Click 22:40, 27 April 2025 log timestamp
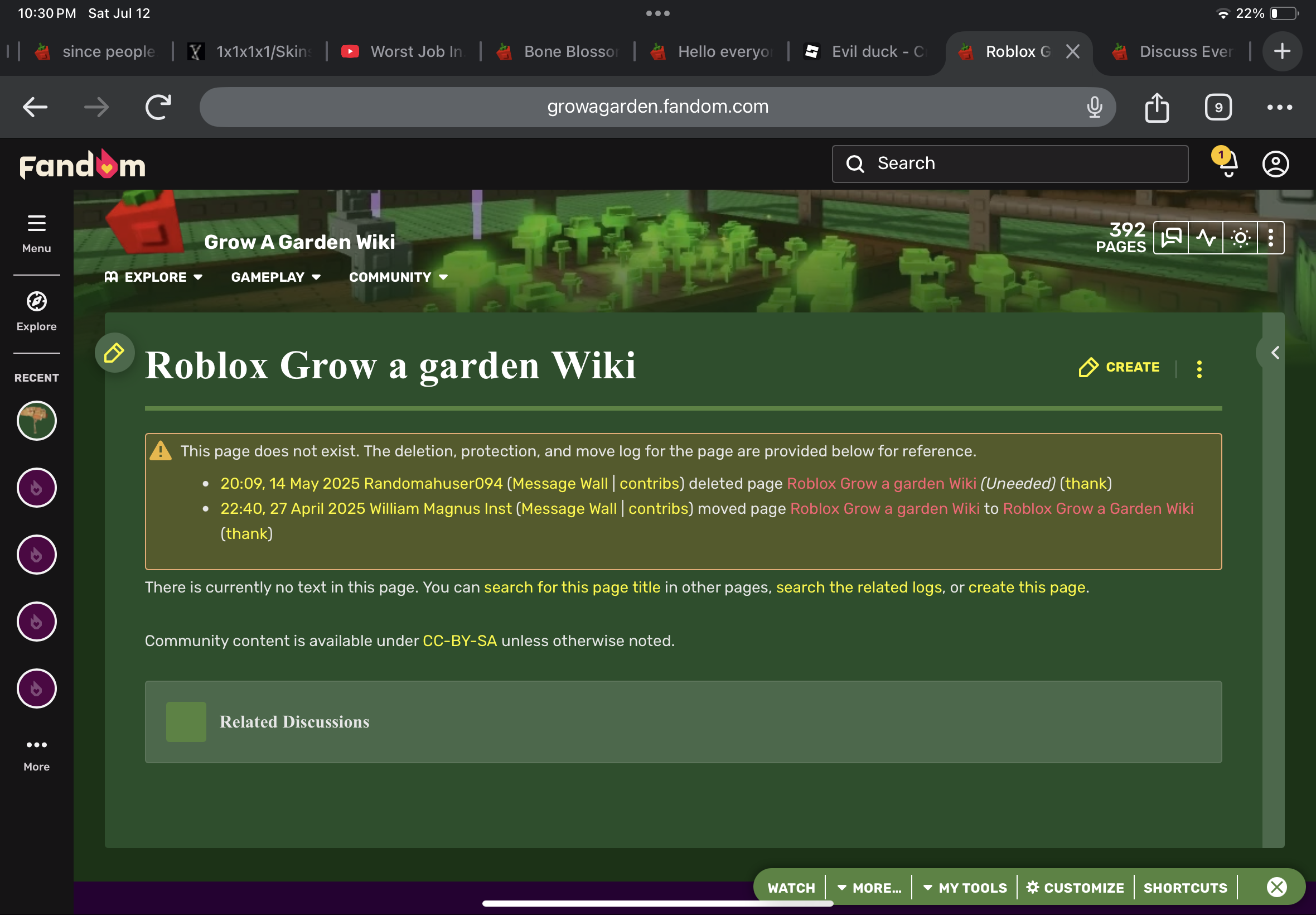The width and height of the screenshot is (1316, 915). pyautogui.click(x=293, y=508)
